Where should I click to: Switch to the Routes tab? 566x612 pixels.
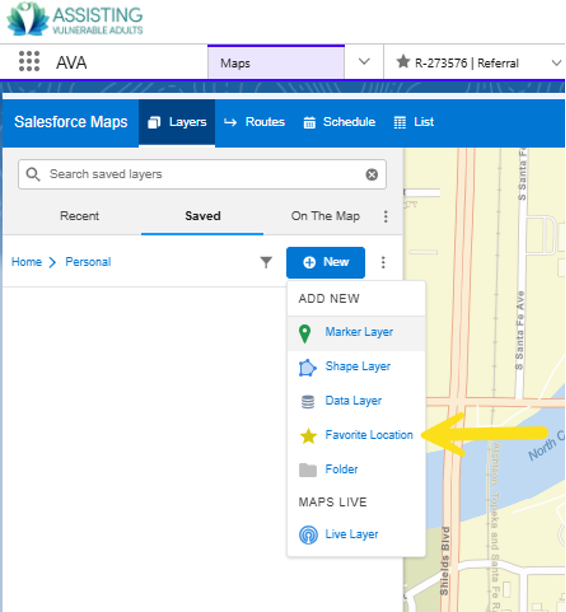point(254,122)
